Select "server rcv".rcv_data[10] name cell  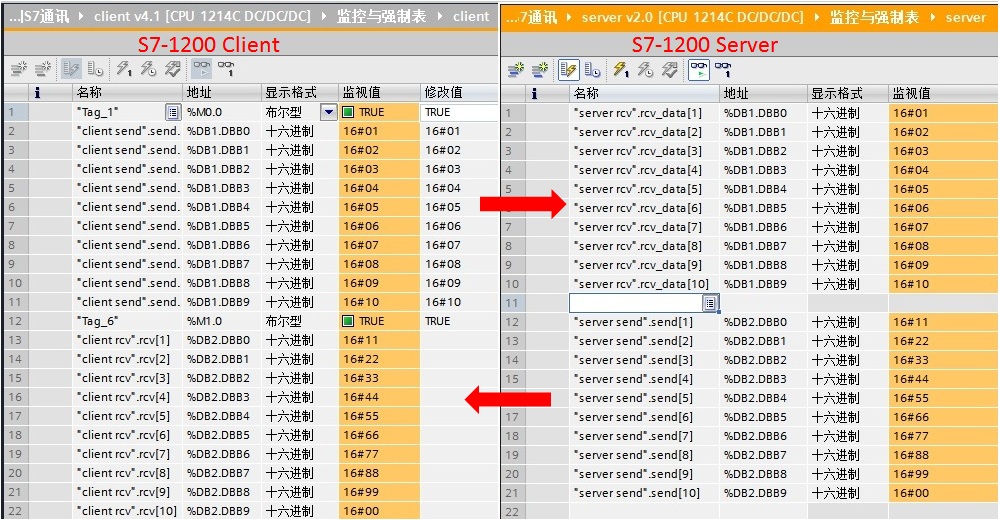click(644, 284)
